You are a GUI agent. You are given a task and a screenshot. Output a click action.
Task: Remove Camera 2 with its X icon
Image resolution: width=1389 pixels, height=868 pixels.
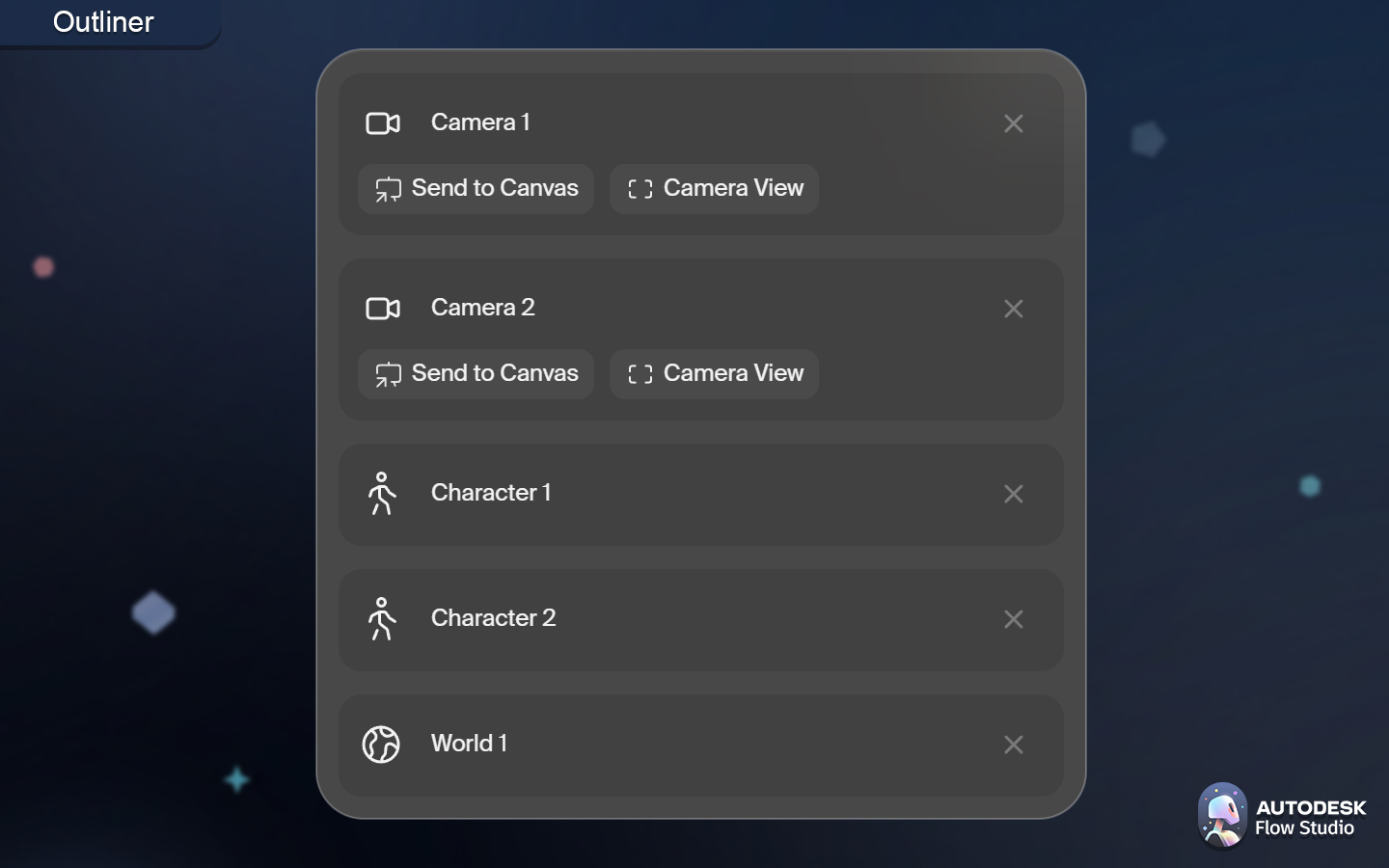[1013, 309]
